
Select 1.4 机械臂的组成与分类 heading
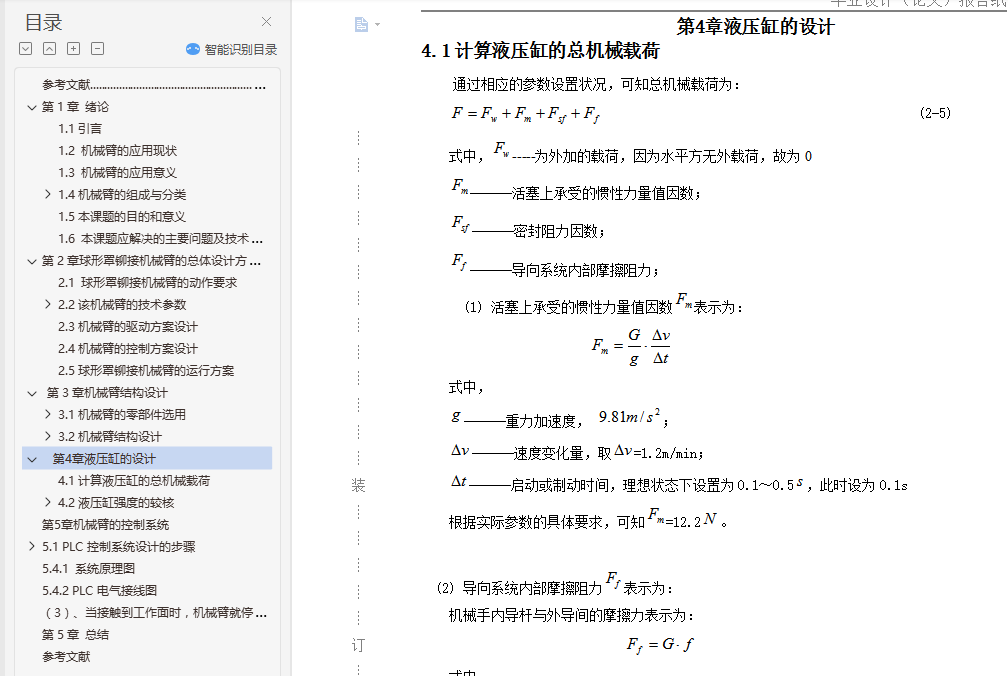click(122, 194)
